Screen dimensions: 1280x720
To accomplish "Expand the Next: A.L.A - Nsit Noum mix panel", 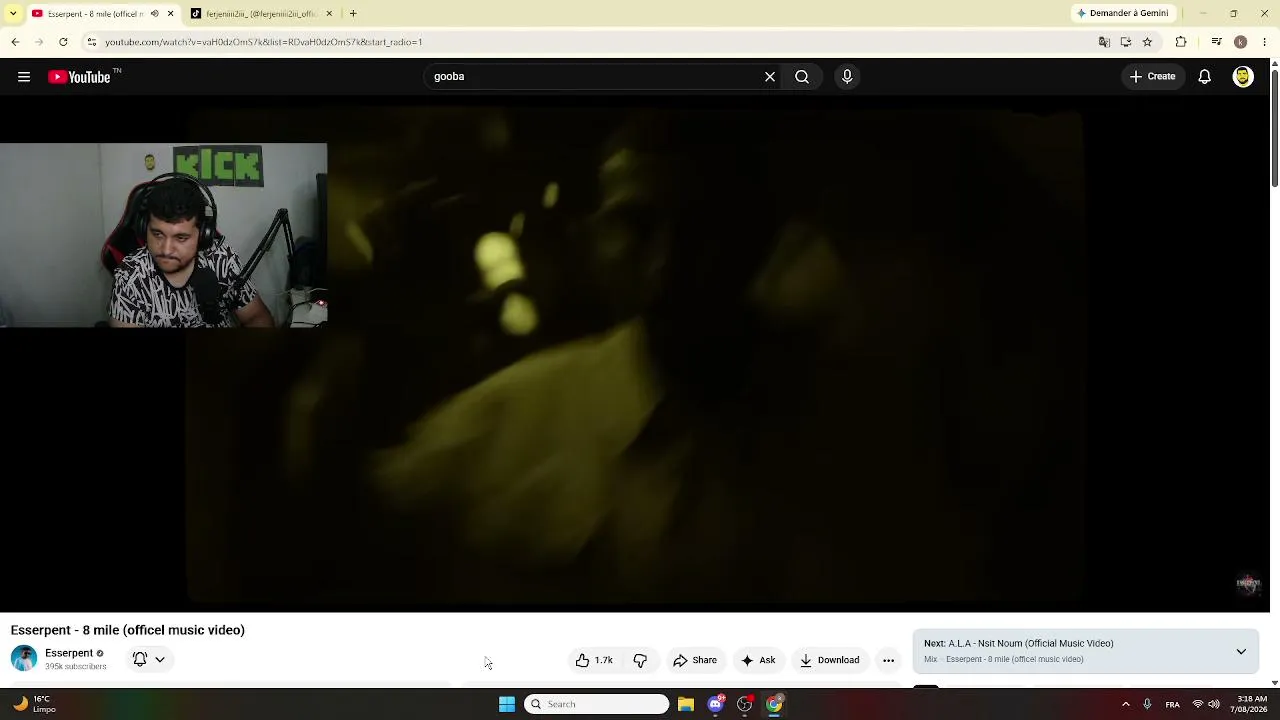I will (x=1241, y=652).
